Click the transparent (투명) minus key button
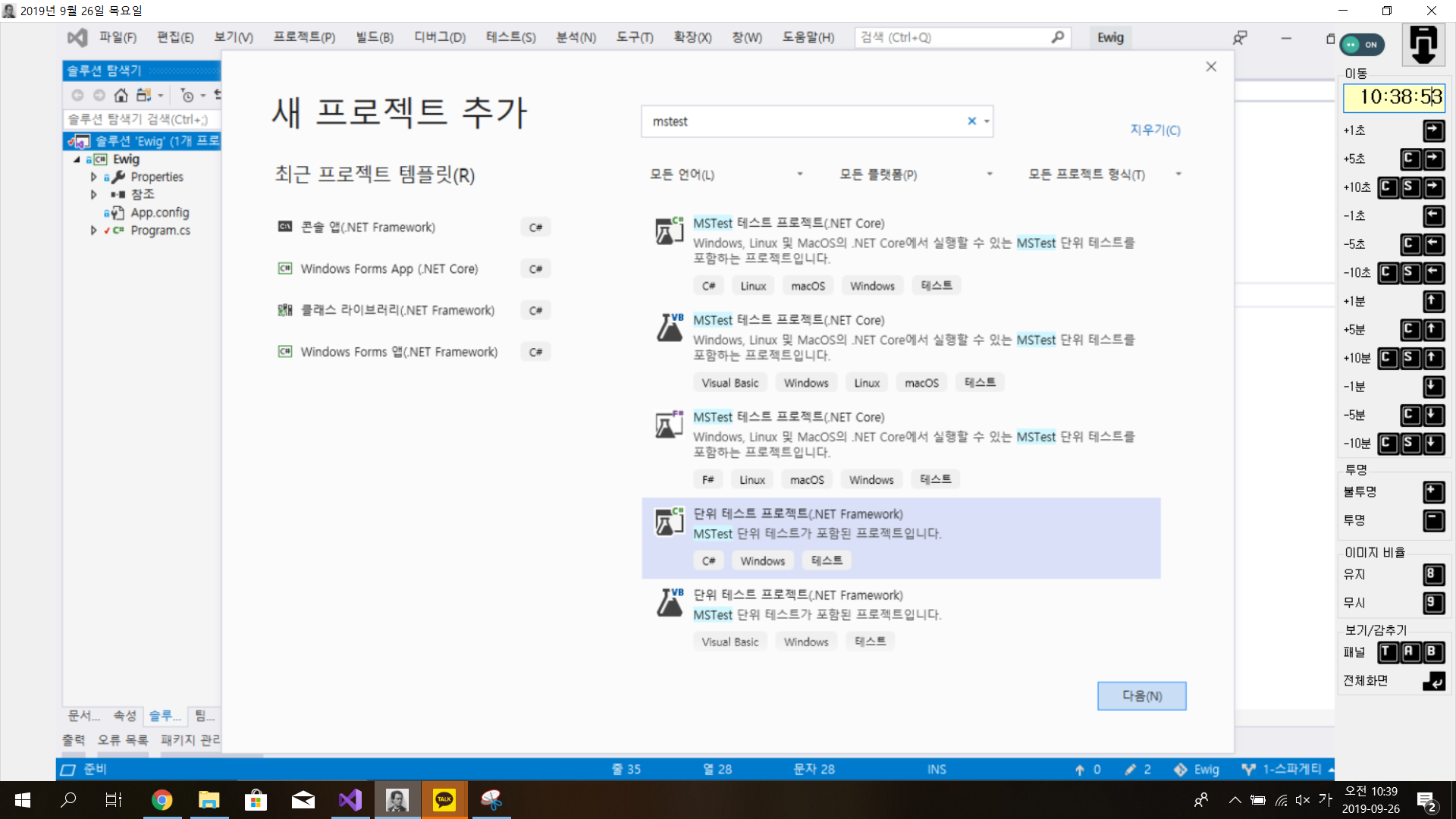Image resolution: width=1456 pixels, height=819 pixels. (x=1433, y=521)
